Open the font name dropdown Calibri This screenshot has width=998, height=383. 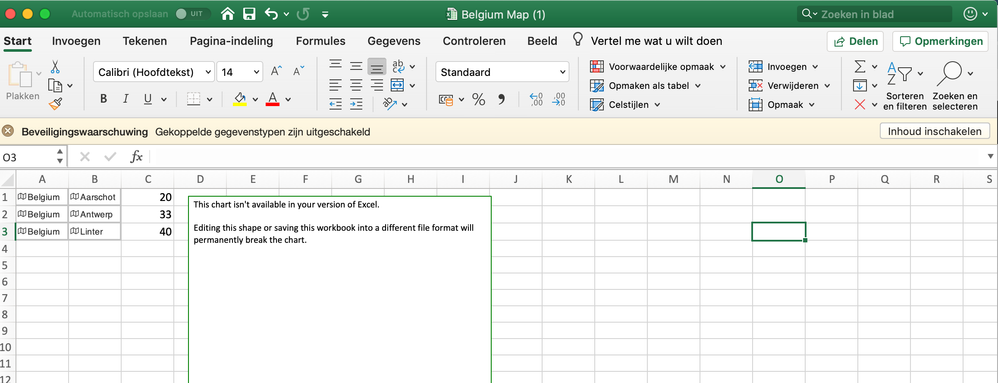(x=209, y=72)
